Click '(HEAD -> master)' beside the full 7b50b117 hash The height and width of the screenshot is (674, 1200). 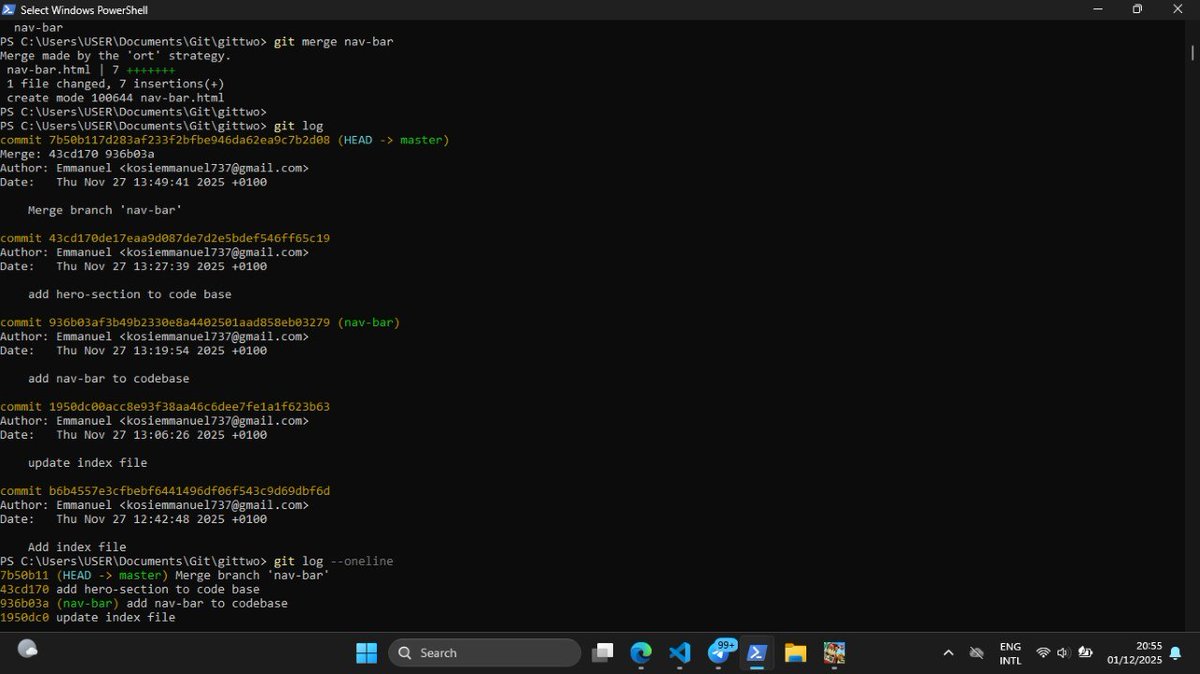click(x=393, y=140)
